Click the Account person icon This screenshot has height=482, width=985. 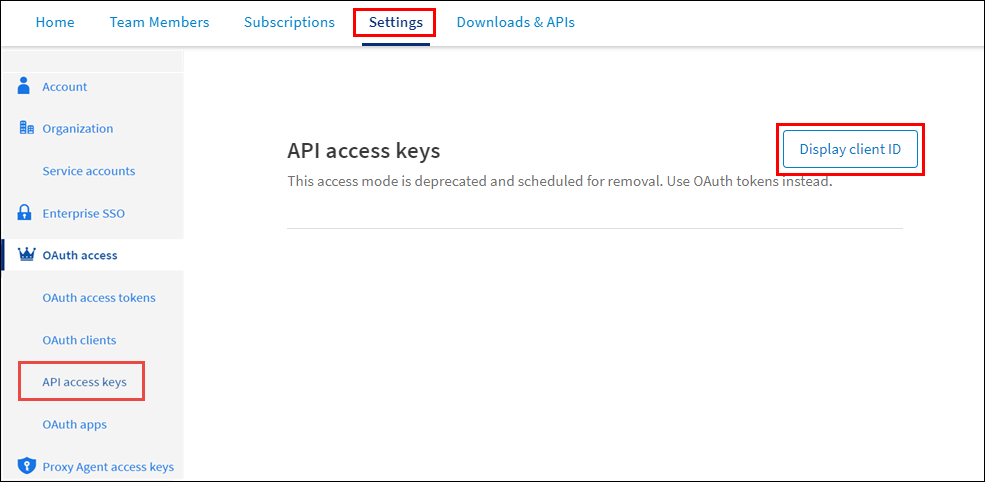26,86
